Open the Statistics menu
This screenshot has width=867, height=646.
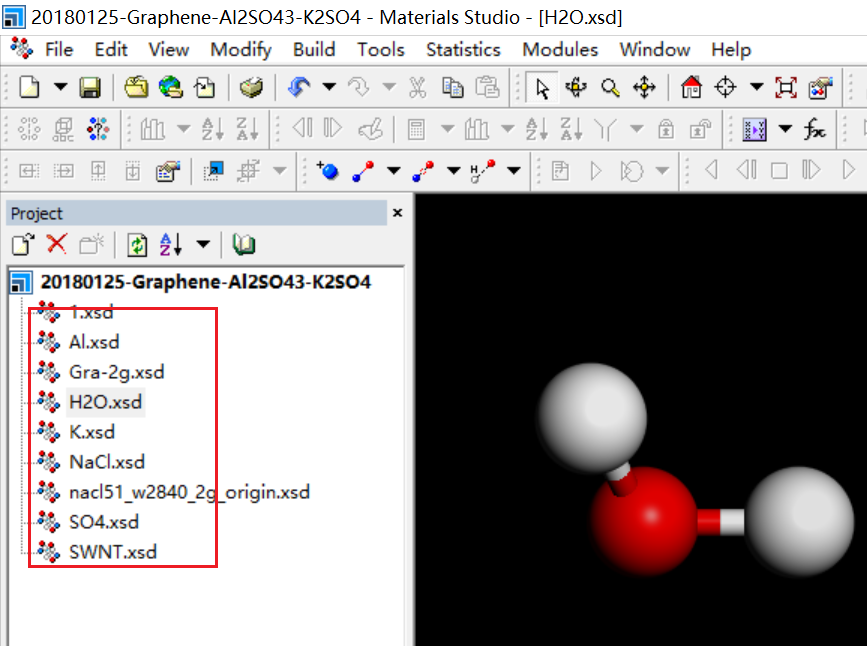[x=463, y=50]
